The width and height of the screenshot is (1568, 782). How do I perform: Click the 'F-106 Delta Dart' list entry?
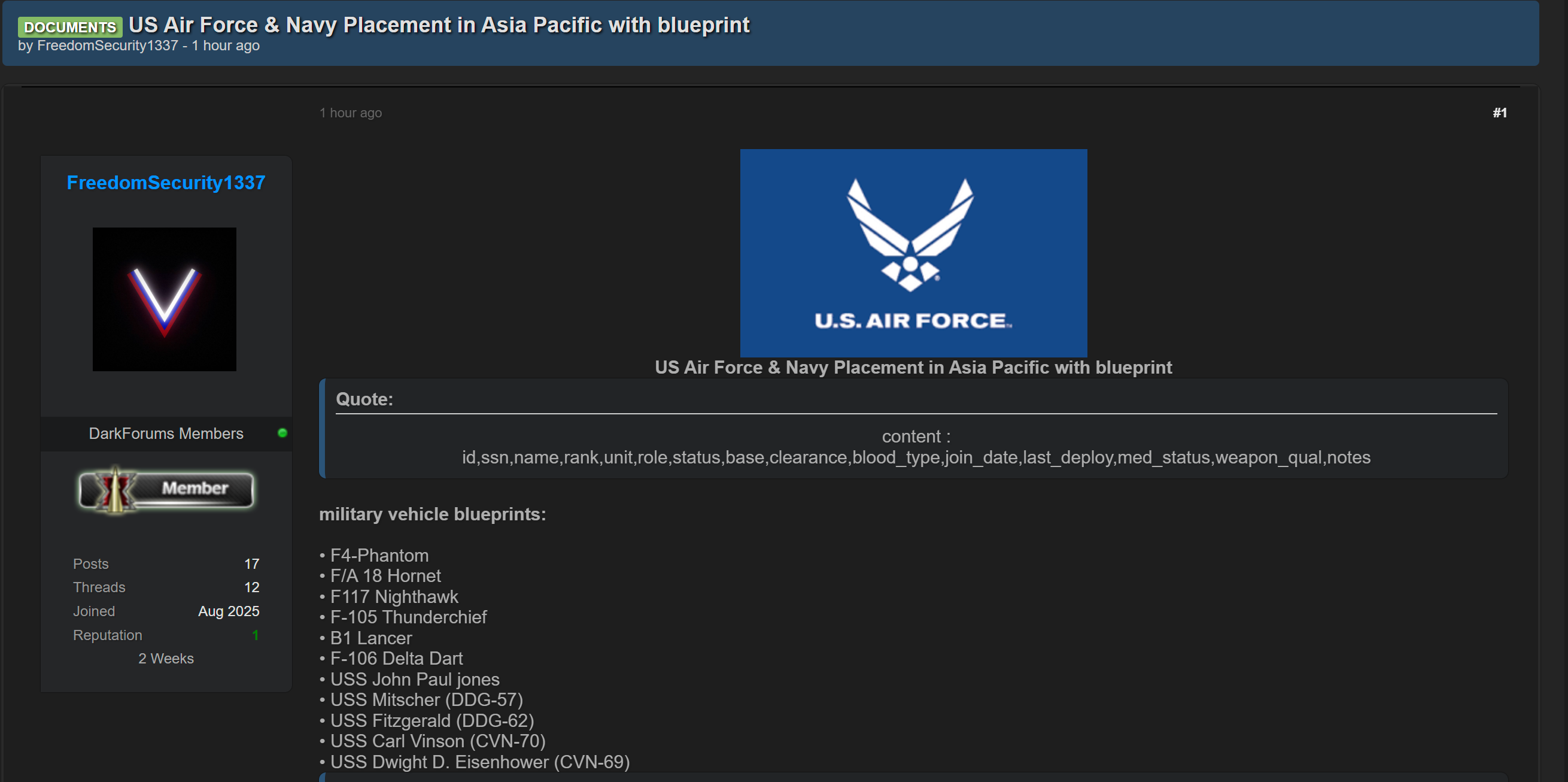396,659
